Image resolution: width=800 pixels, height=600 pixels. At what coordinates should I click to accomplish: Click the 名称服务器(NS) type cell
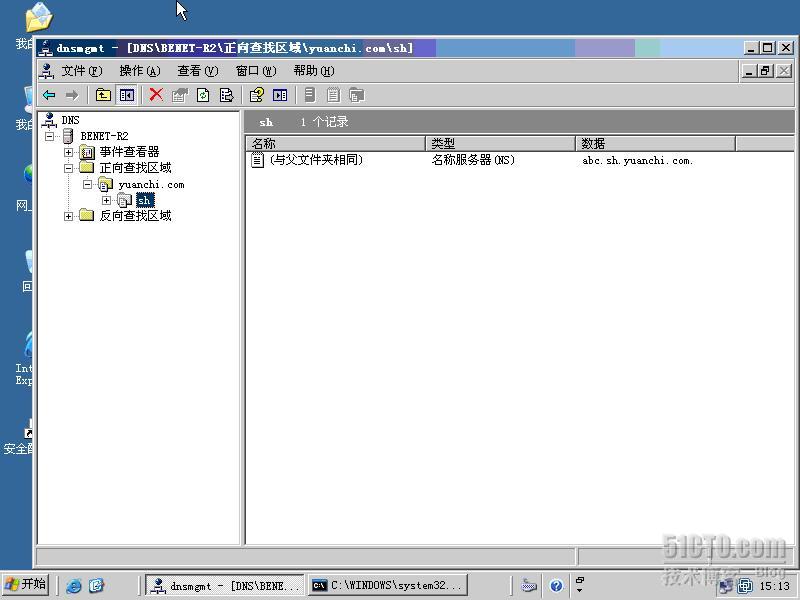pos(473,160)
